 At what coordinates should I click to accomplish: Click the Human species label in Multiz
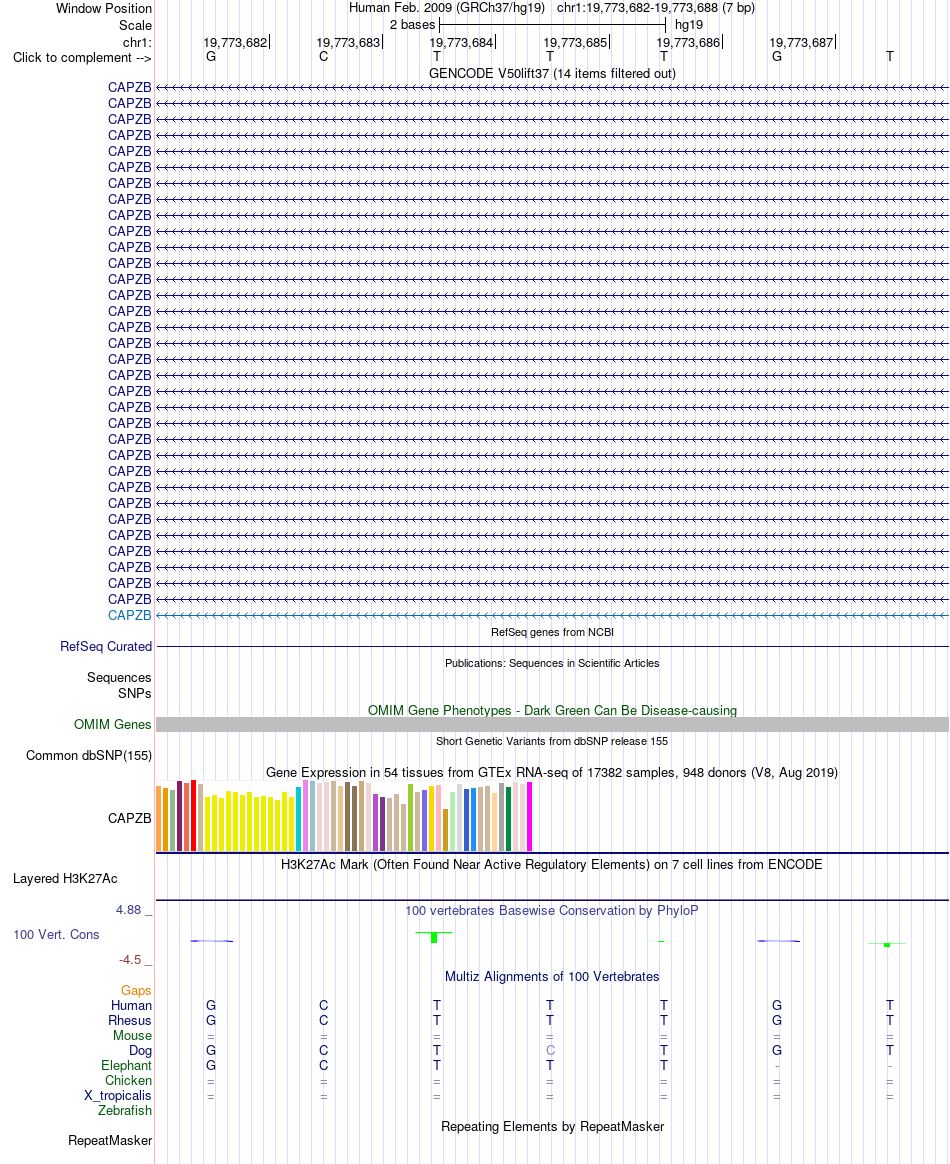(131, 1006)
